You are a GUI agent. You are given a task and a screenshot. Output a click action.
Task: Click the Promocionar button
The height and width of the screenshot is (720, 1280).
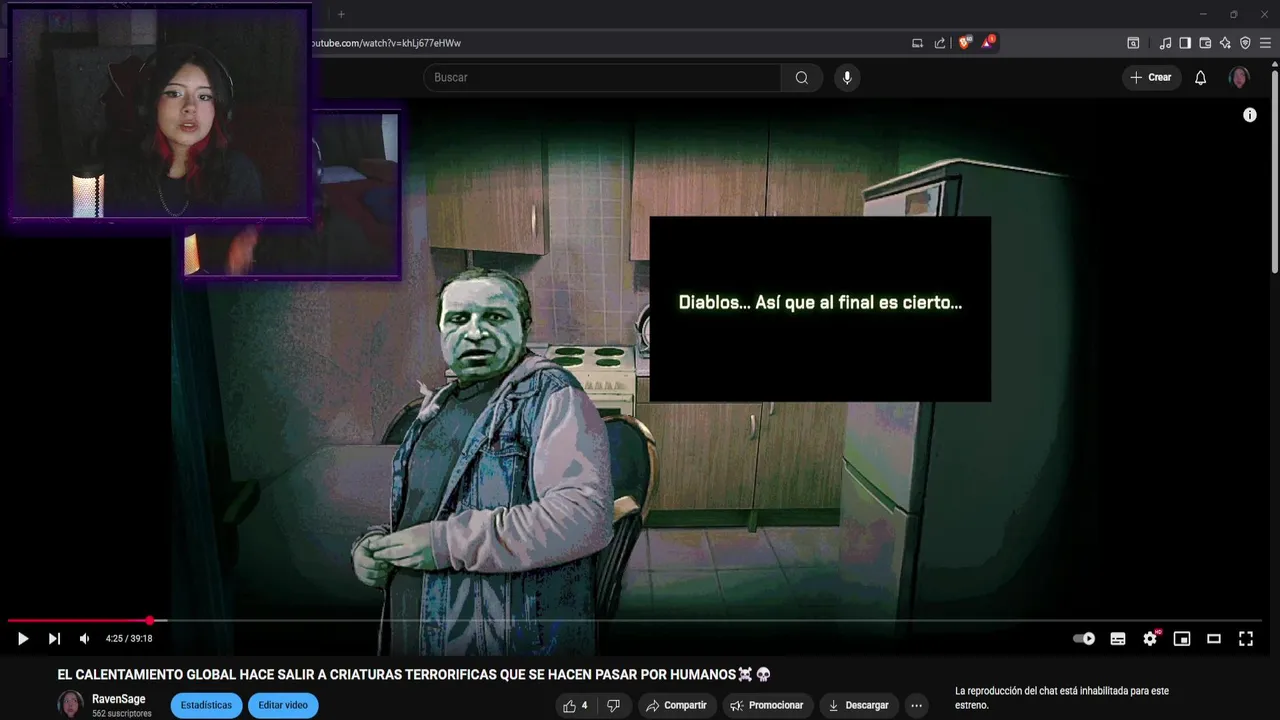tap(767, 706)
